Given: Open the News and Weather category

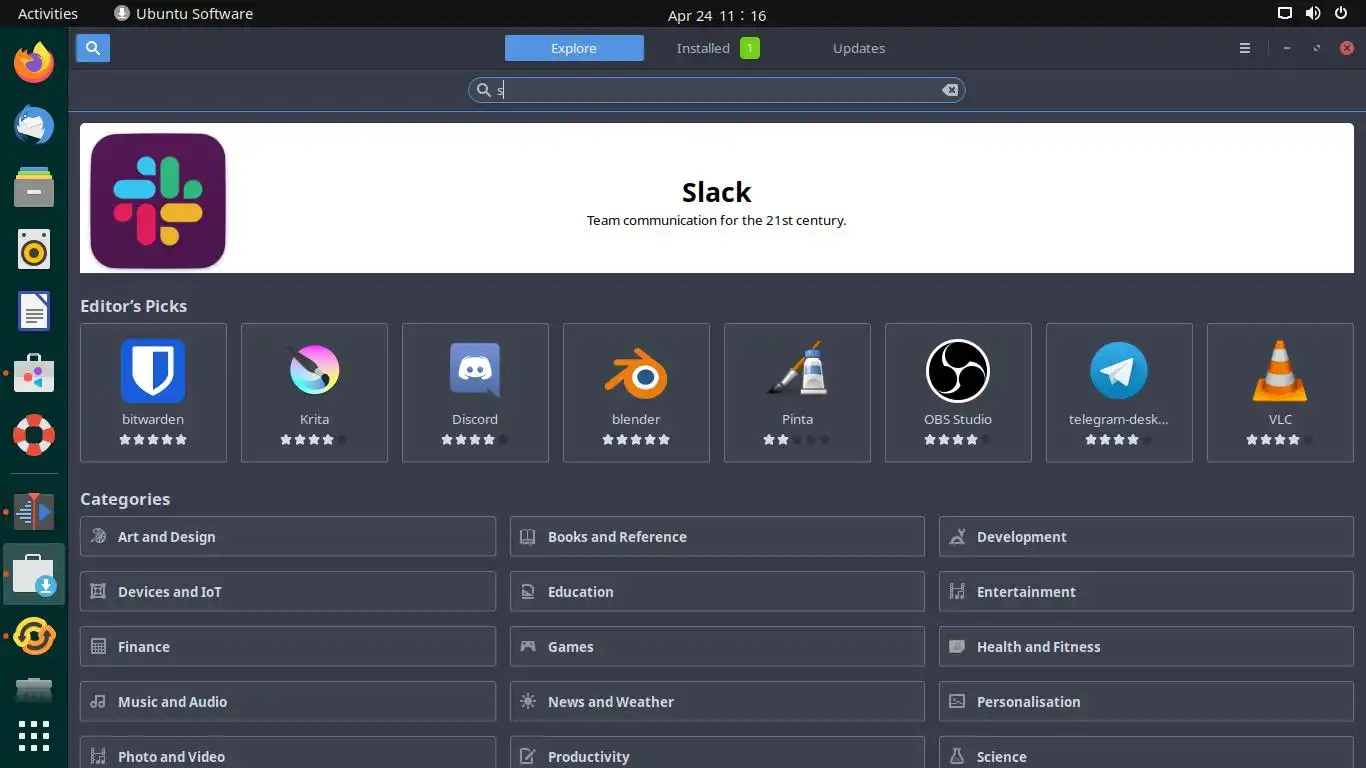Looking at the screenshot, I should click(717, 701).
